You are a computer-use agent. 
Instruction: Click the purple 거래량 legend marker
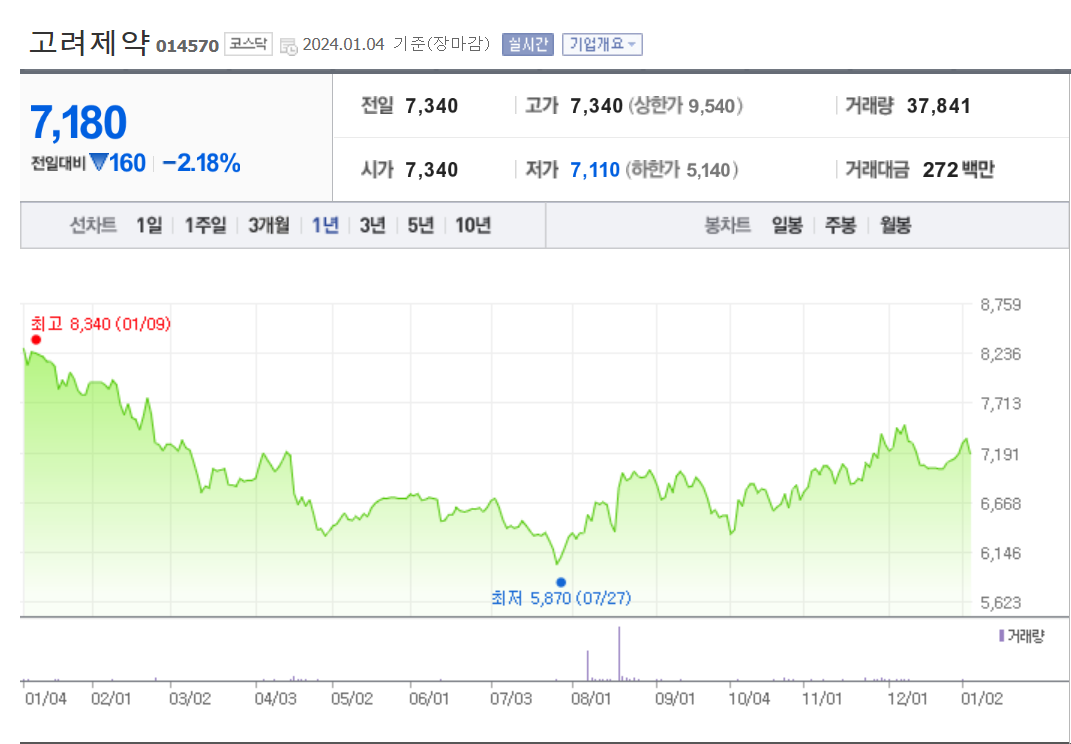(1001, 636)
